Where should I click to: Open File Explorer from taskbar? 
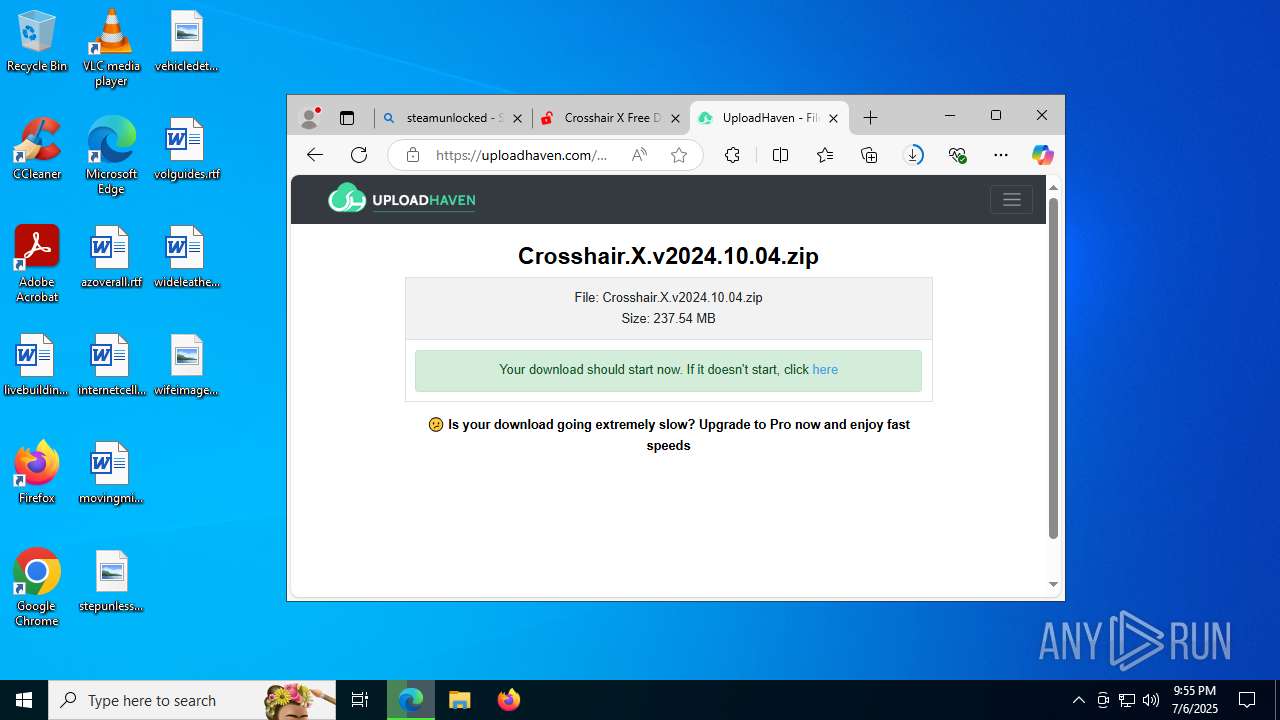point(460,700)
